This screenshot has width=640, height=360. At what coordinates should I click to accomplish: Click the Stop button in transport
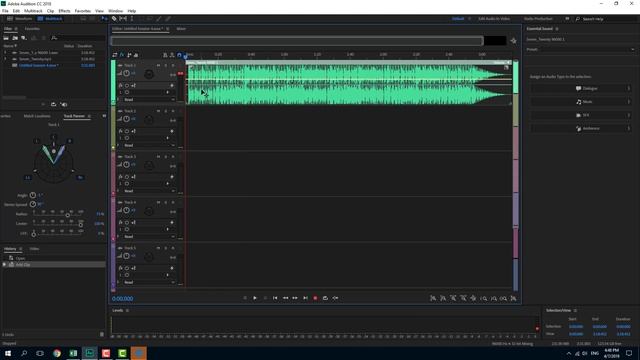point(245,298)
